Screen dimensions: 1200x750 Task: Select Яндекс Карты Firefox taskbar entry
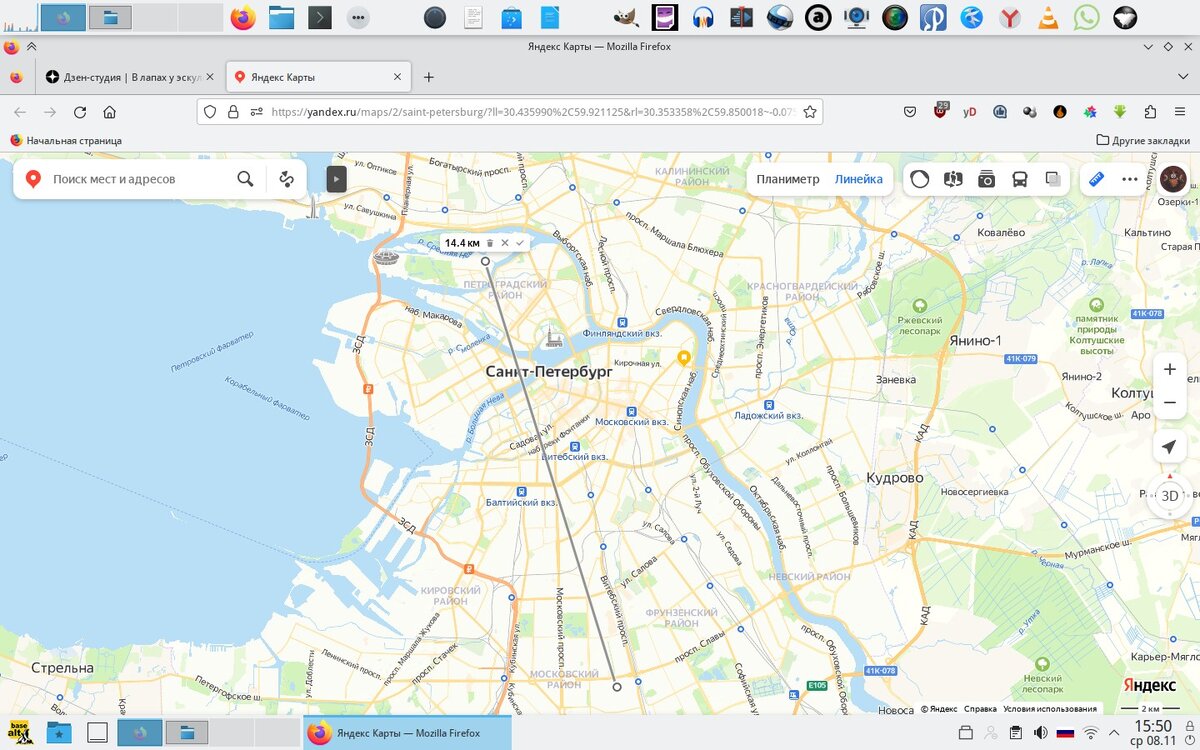(407, 733)
